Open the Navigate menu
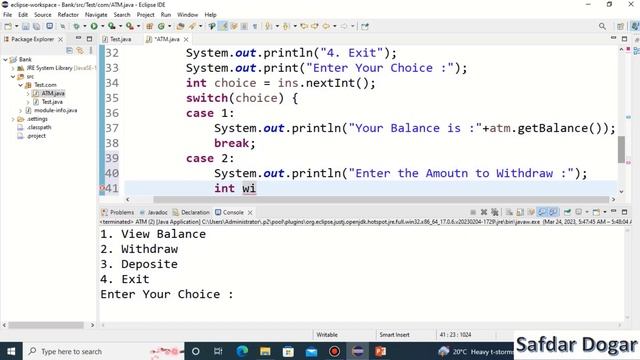 pyautogui.click(x=96, y=15)
